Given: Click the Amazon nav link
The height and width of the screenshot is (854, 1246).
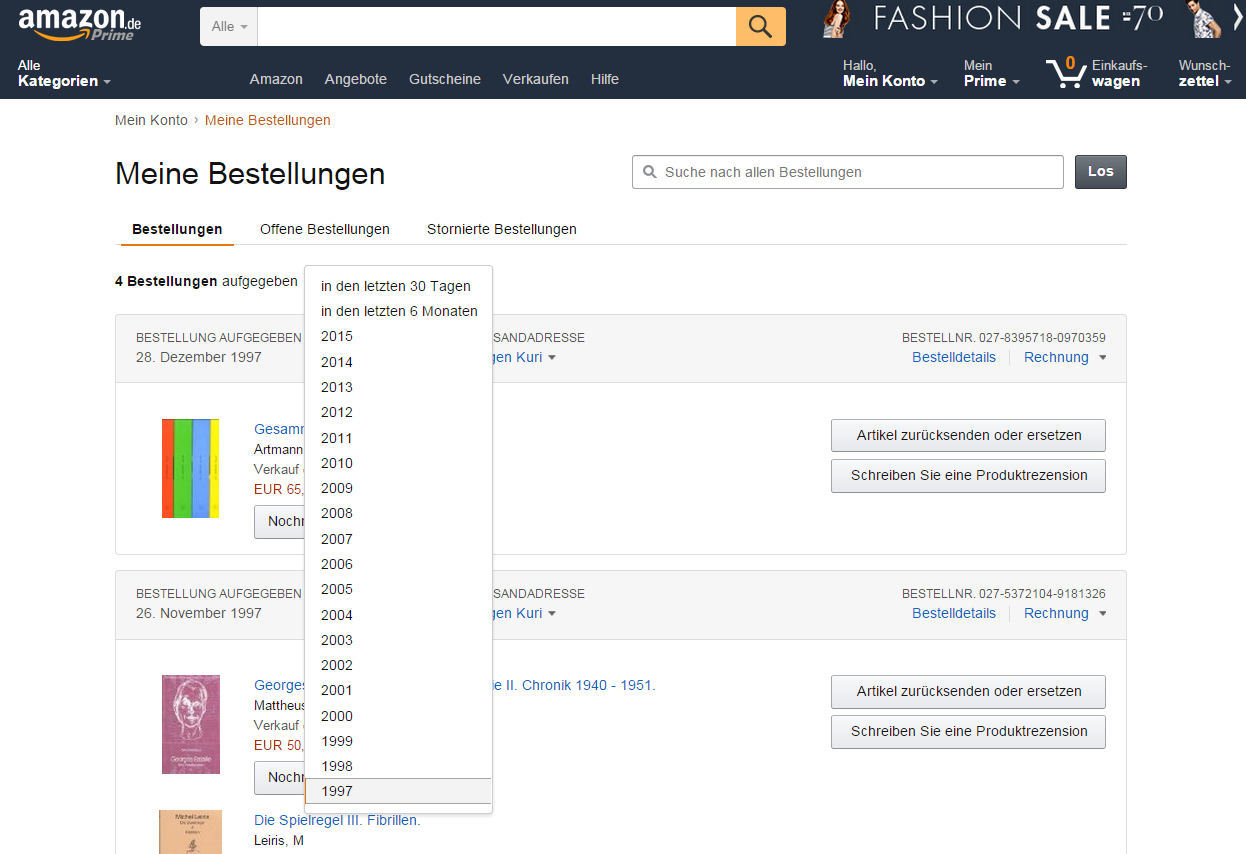Looking at the screenshot, I should point(276,79).
